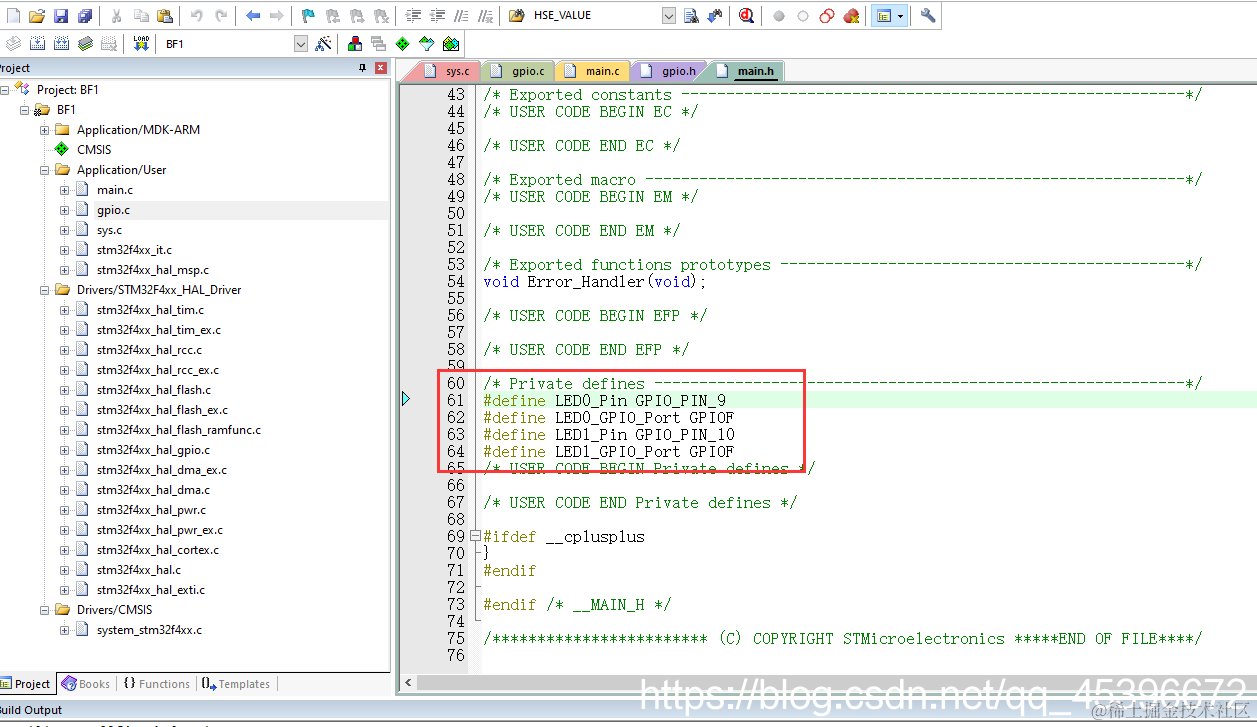Undo the last edit

(x=196, y=16)
